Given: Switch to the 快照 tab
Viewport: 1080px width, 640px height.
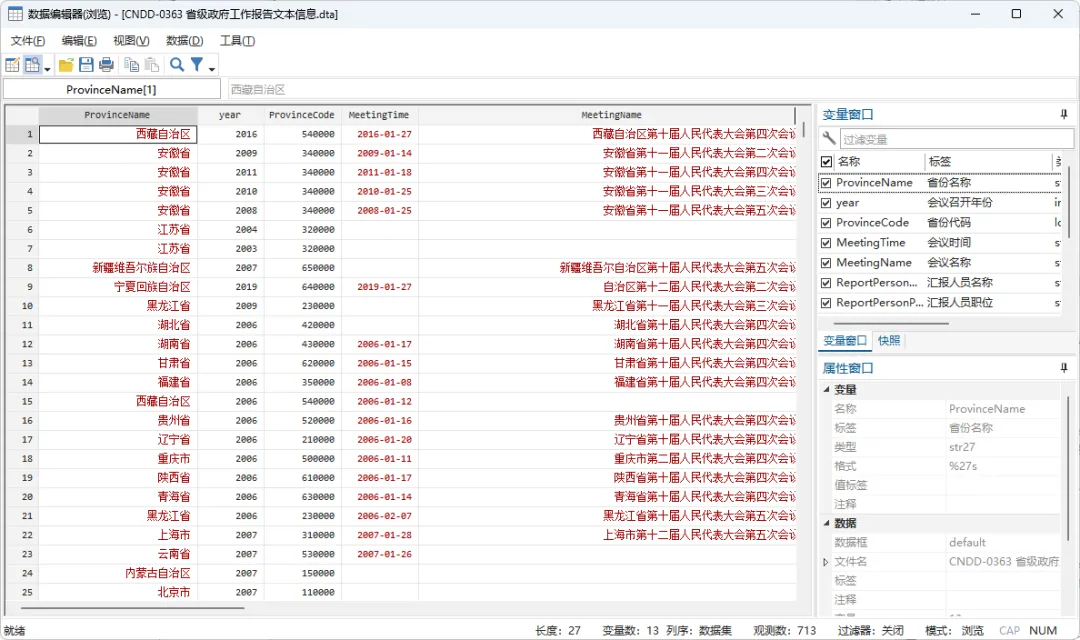Looking at the screenshot, I should tap(889, 340).
